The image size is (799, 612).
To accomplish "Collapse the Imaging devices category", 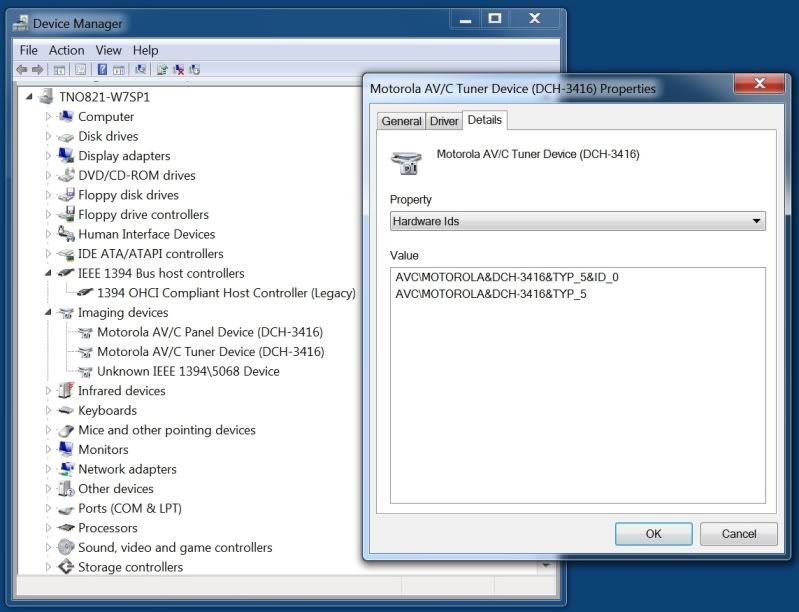I will point(48,313).
